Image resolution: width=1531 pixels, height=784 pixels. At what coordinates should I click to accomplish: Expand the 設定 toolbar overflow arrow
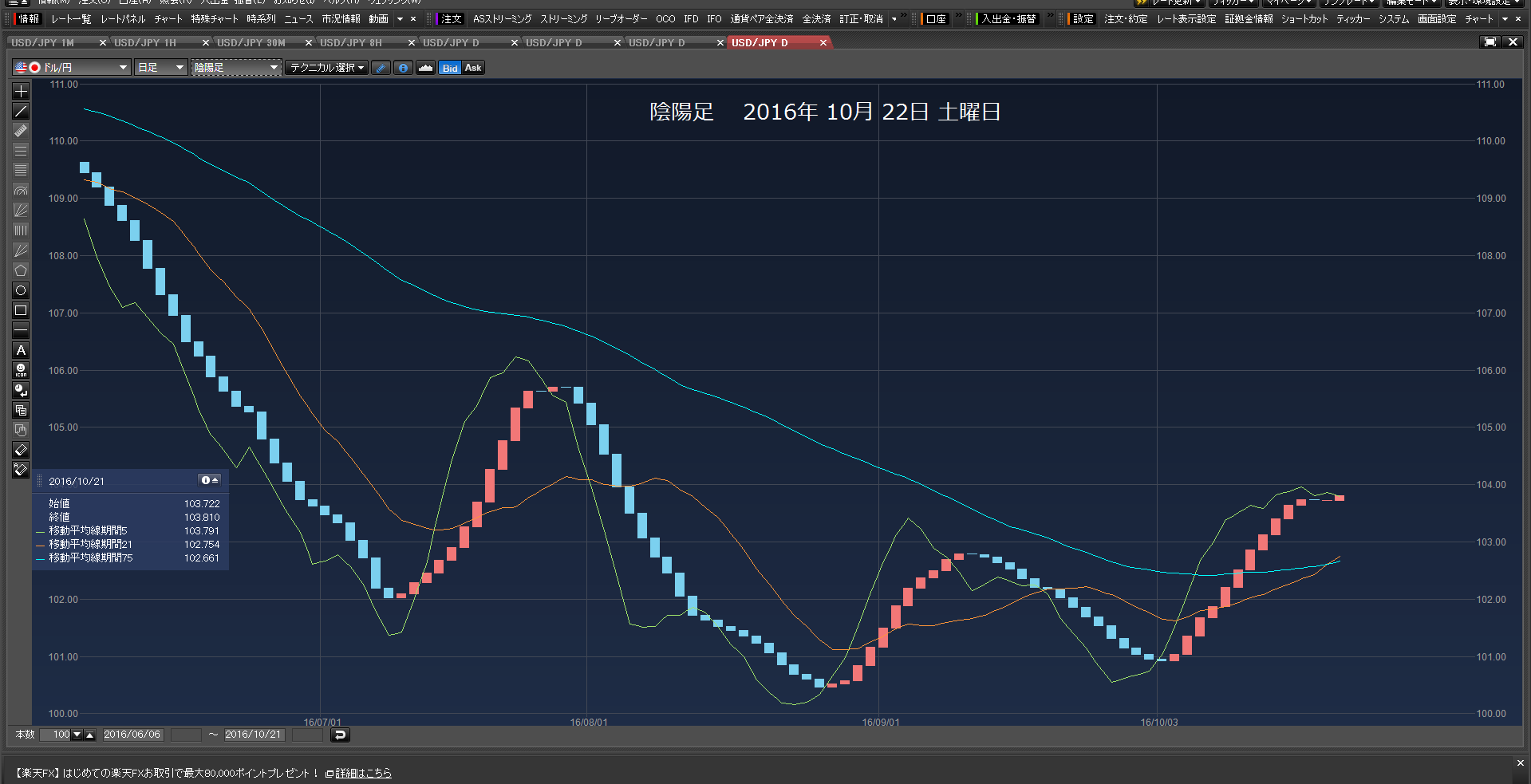point(1505,19)
